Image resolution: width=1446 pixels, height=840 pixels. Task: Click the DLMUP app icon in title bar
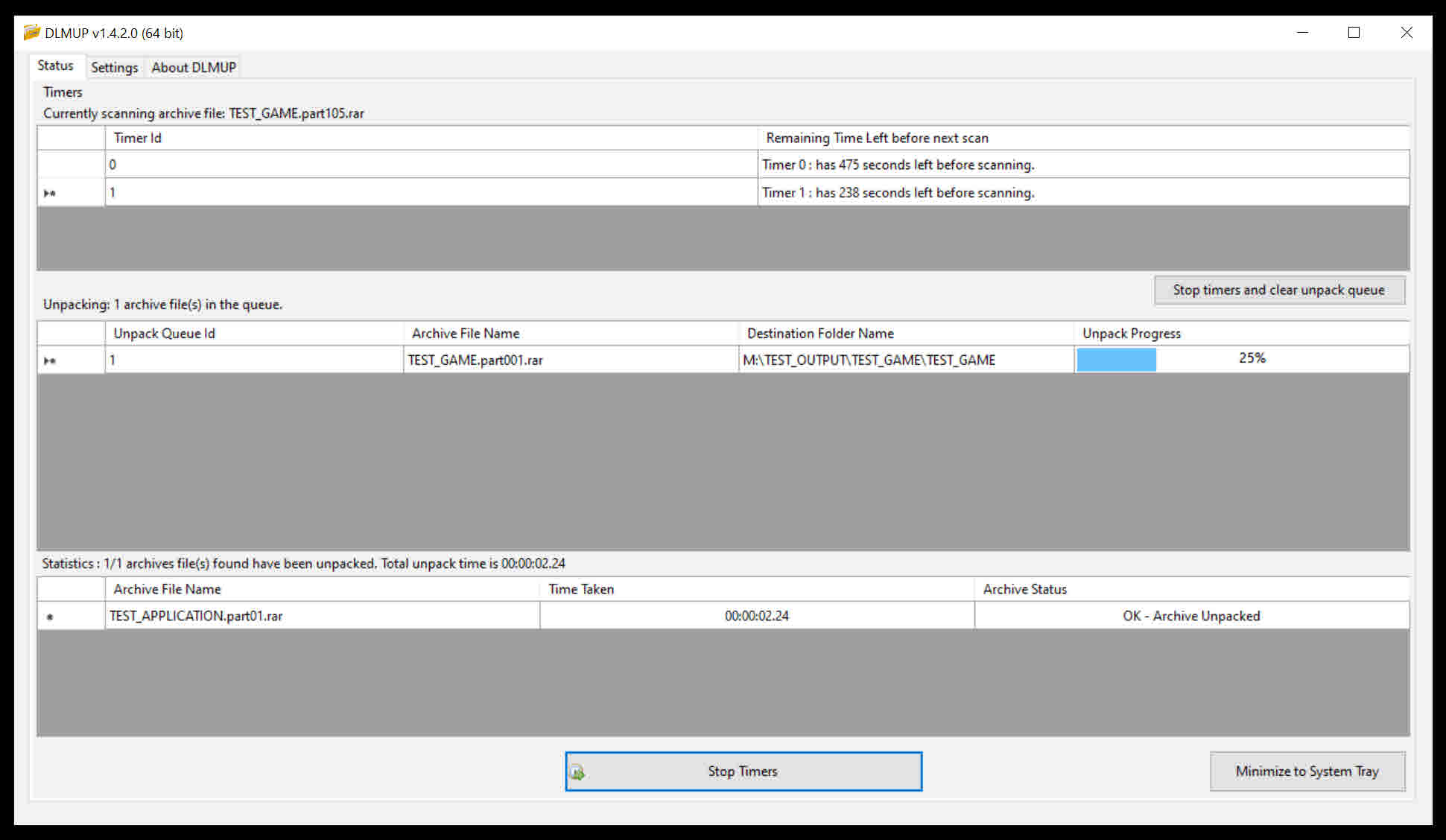click(31, 32)
